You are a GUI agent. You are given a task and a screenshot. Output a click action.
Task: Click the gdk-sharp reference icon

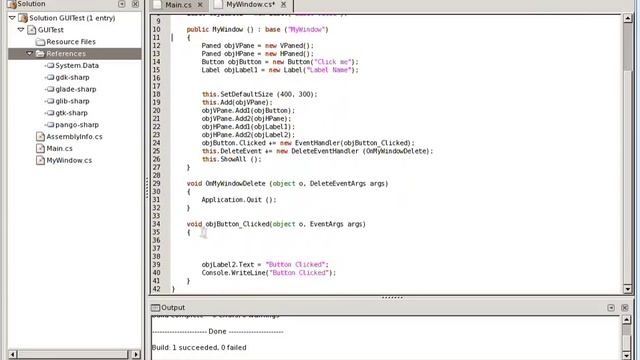(x=50, y=77)
